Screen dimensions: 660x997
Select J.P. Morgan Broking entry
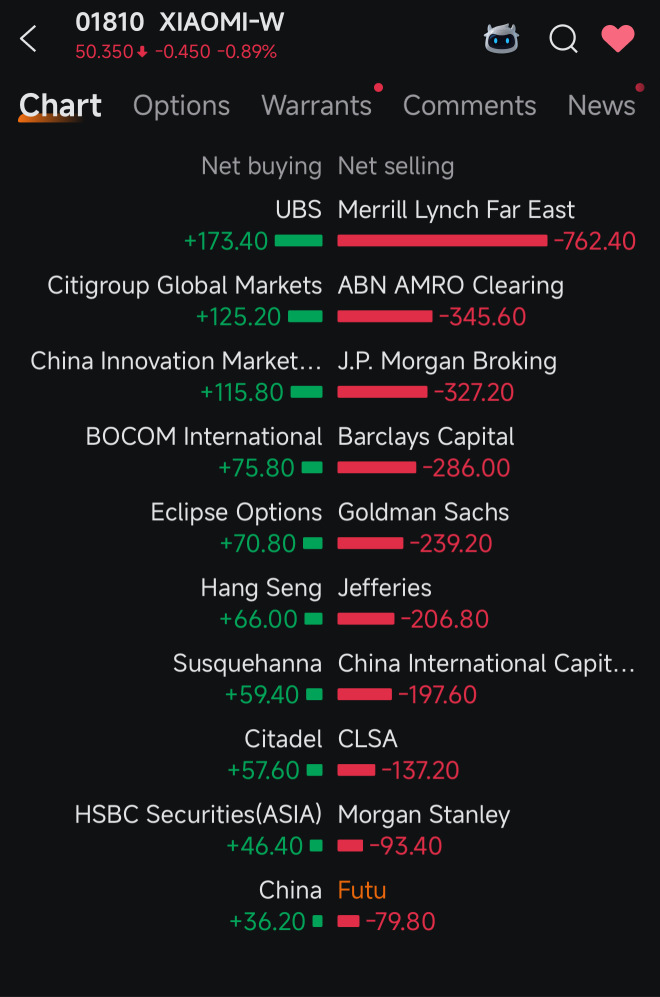[x=447, y=361]
